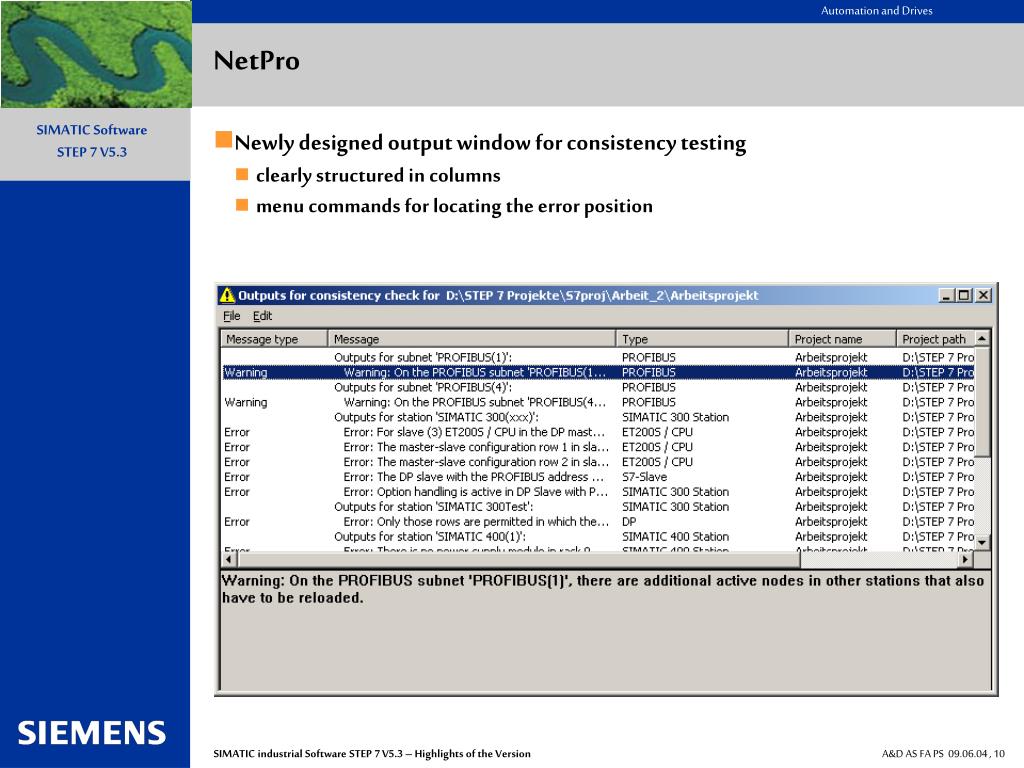This screenshot has width=1024, height=768.
Task: Click 'D:\STEP 7 Pro' path in S7-Slave row
Action: 938,477
